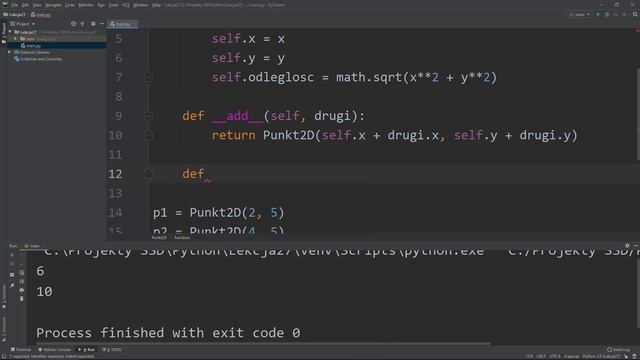This screenshot has width=640, height=360.
Task: Click the locate/scroll-from-source target icon
Action: click(x=73, y=24)
